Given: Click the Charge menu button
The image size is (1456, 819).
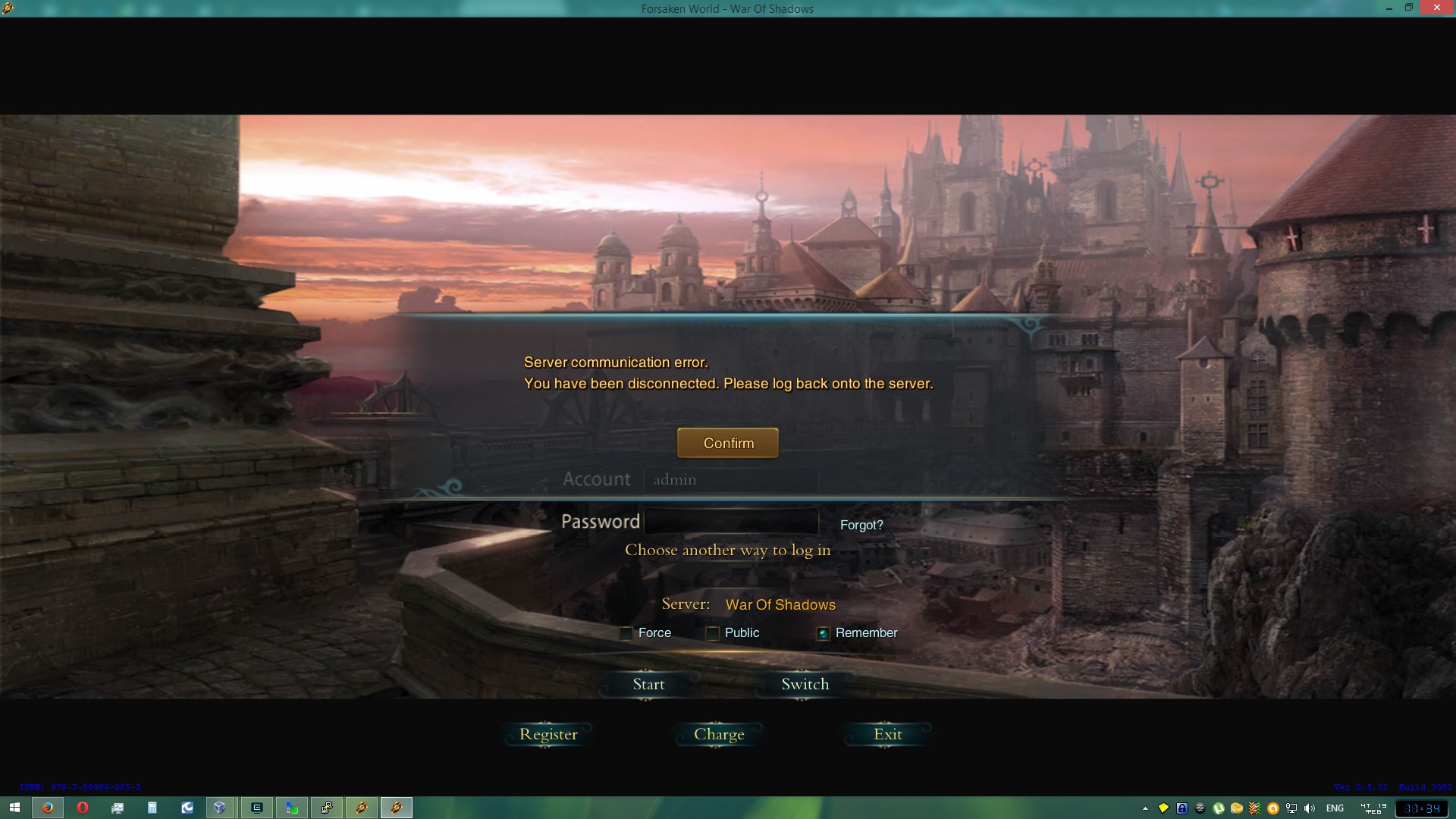Looking at the screenshot, I should coord(719,734).
